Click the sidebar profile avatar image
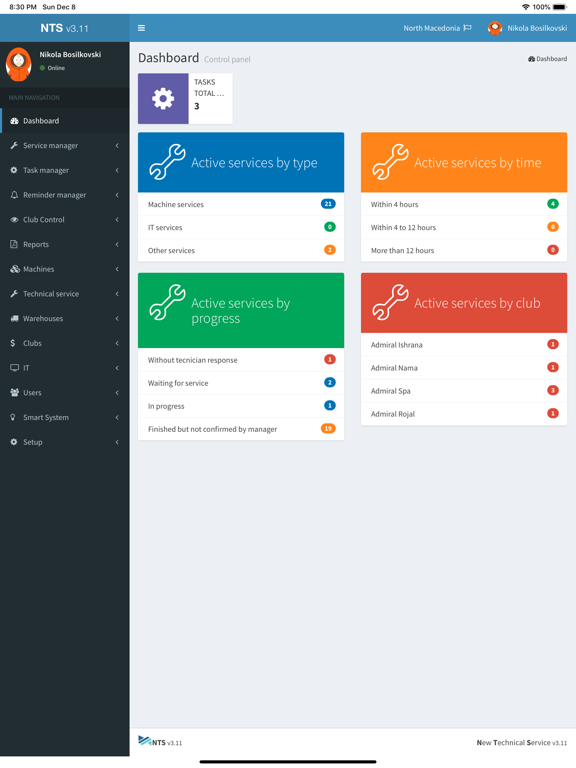The width and height of the screenshot is (576, 768). (19, 64)
